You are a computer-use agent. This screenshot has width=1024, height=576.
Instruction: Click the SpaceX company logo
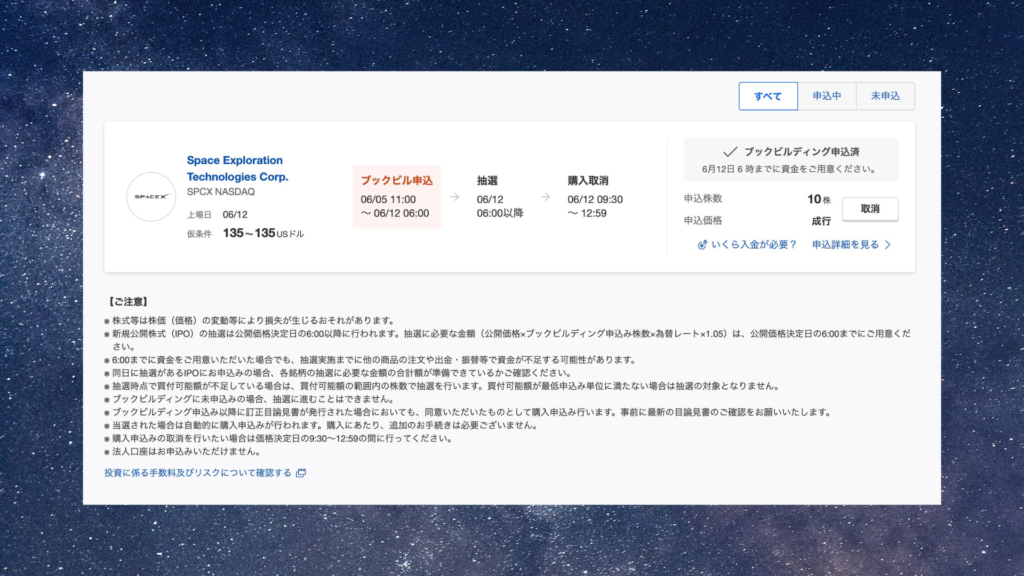pos(151,197)
